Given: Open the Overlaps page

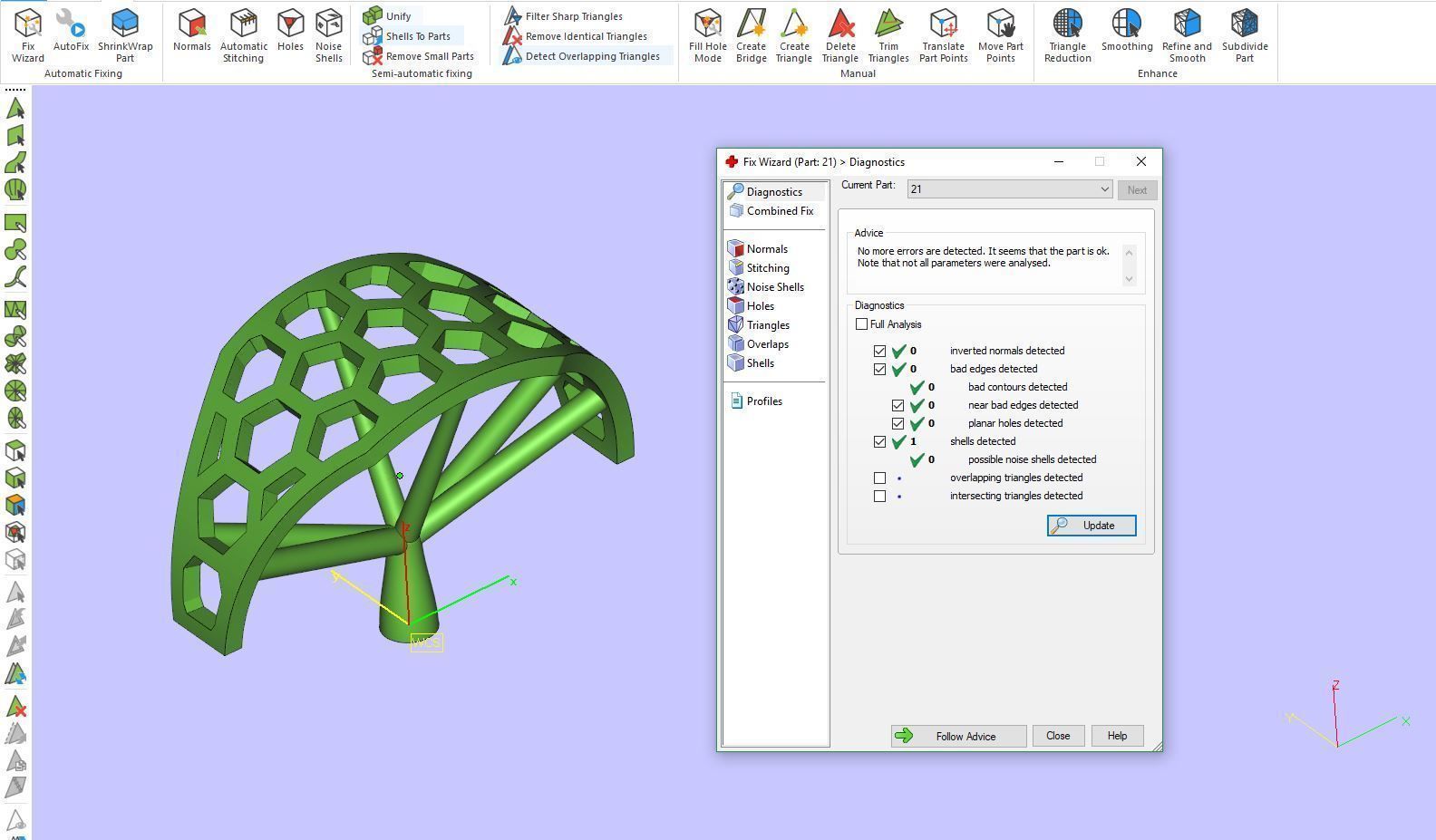Looking at the screenshot, I should click(767, 344).
